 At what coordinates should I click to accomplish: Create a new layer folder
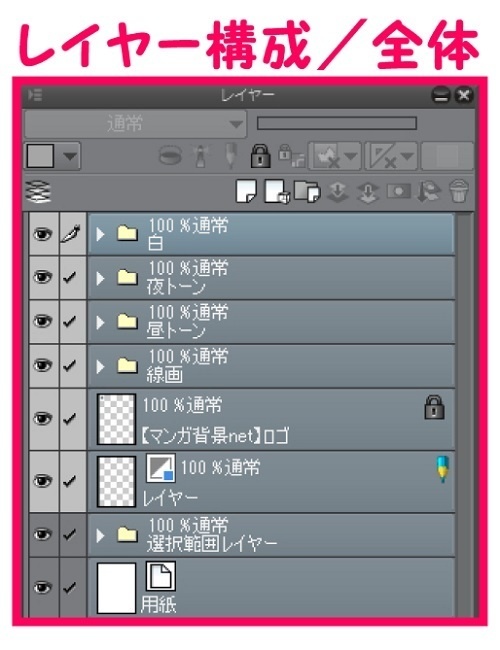tap(307, 192)
